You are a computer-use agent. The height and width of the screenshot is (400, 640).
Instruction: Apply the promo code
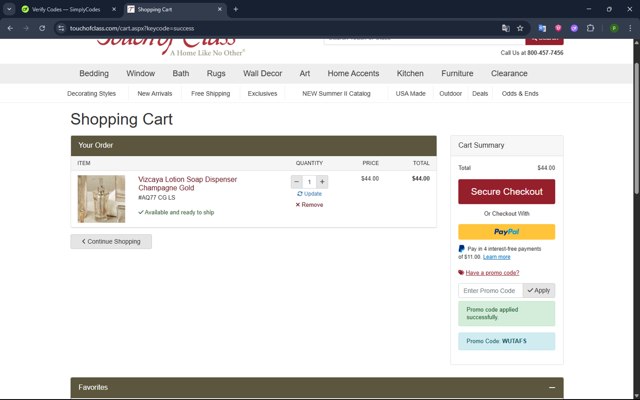539,291
